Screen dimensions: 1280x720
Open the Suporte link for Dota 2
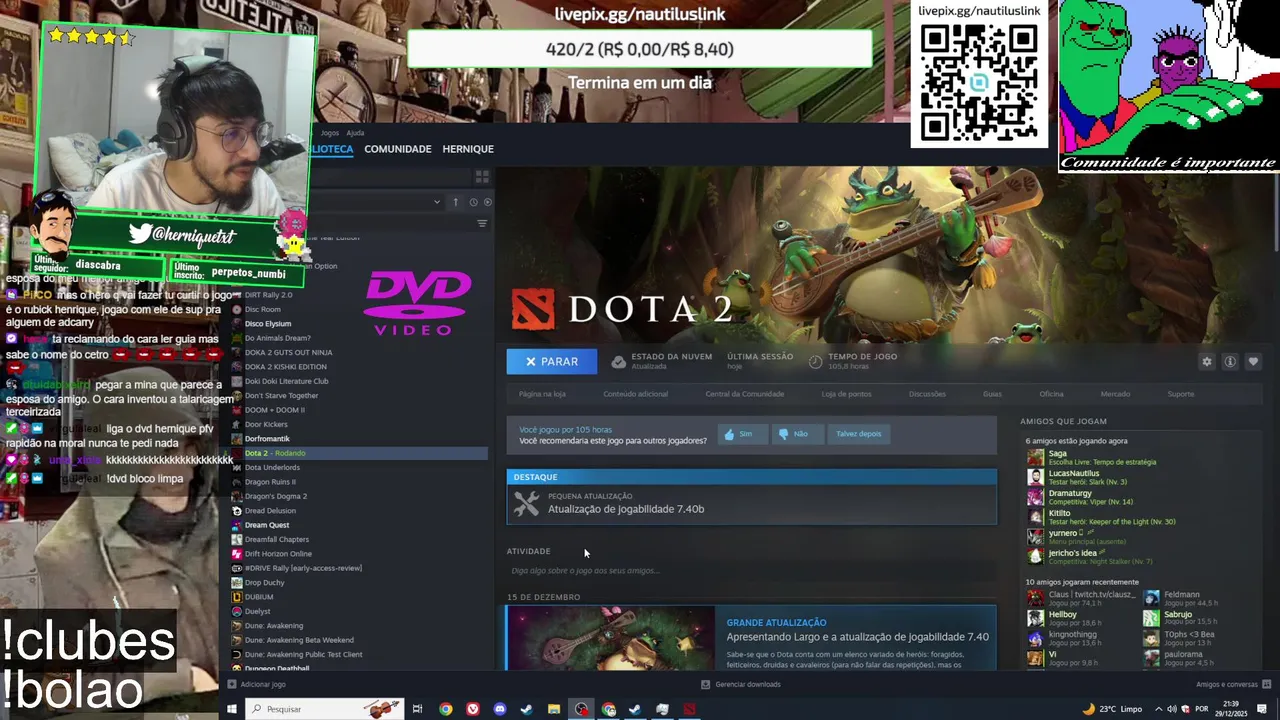click(x=1181, y=394)
